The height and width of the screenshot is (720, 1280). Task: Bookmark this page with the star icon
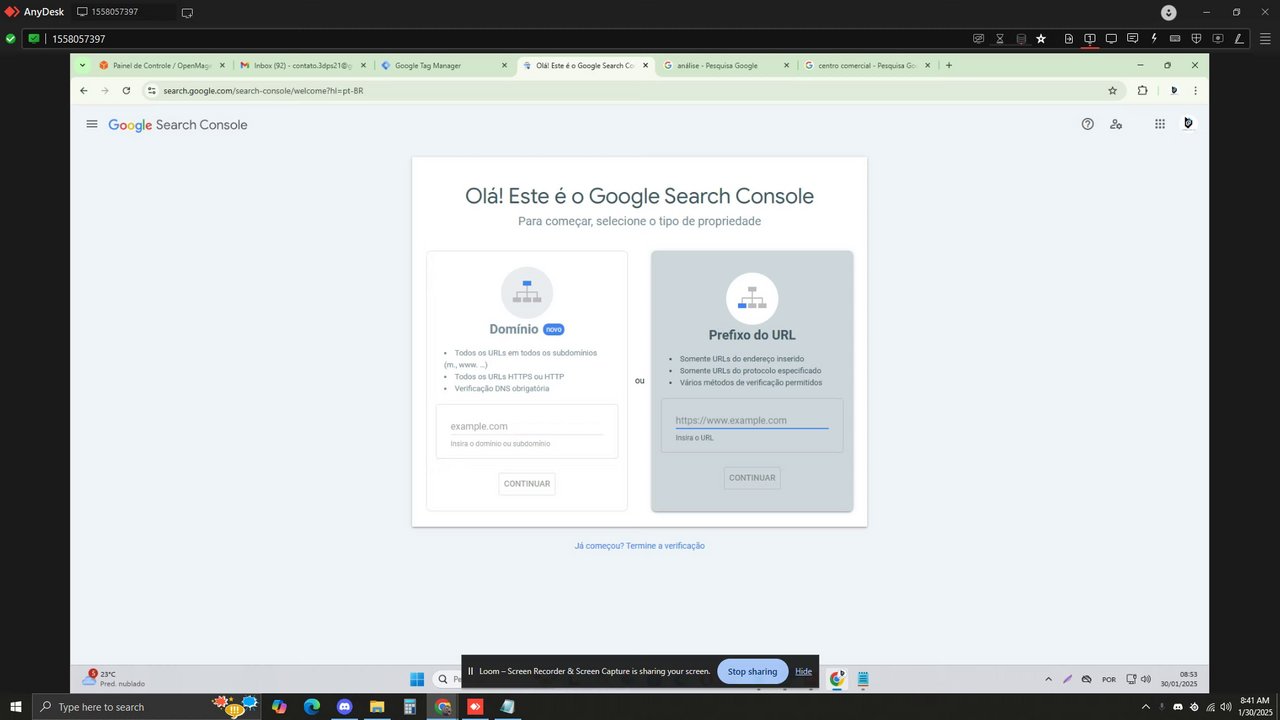point(1112,90)
